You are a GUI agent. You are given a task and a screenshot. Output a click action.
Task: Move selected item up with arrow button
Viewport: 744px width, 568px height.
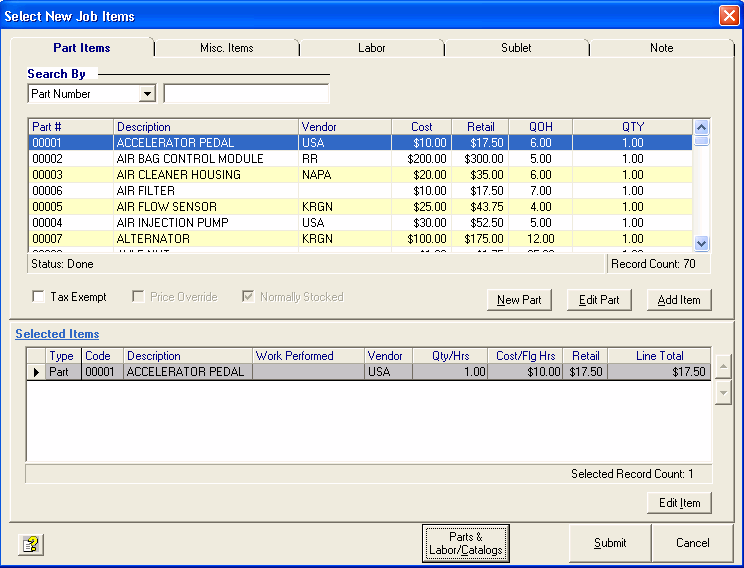724,366
